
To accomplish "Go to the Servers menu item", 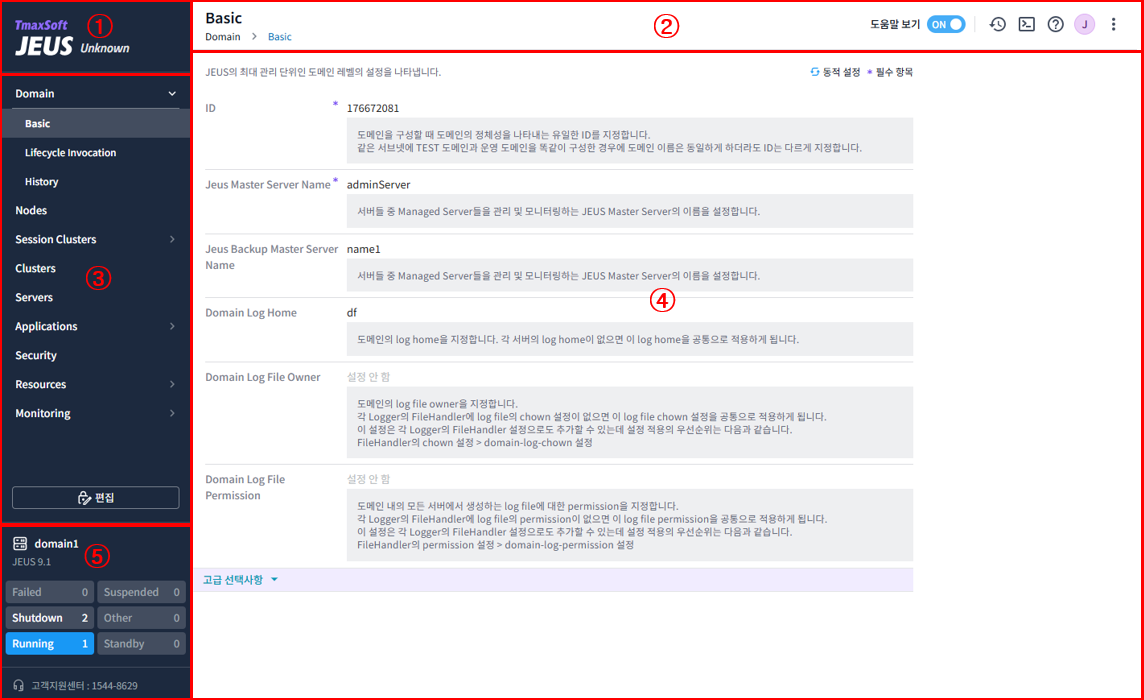I will [34, 298].
